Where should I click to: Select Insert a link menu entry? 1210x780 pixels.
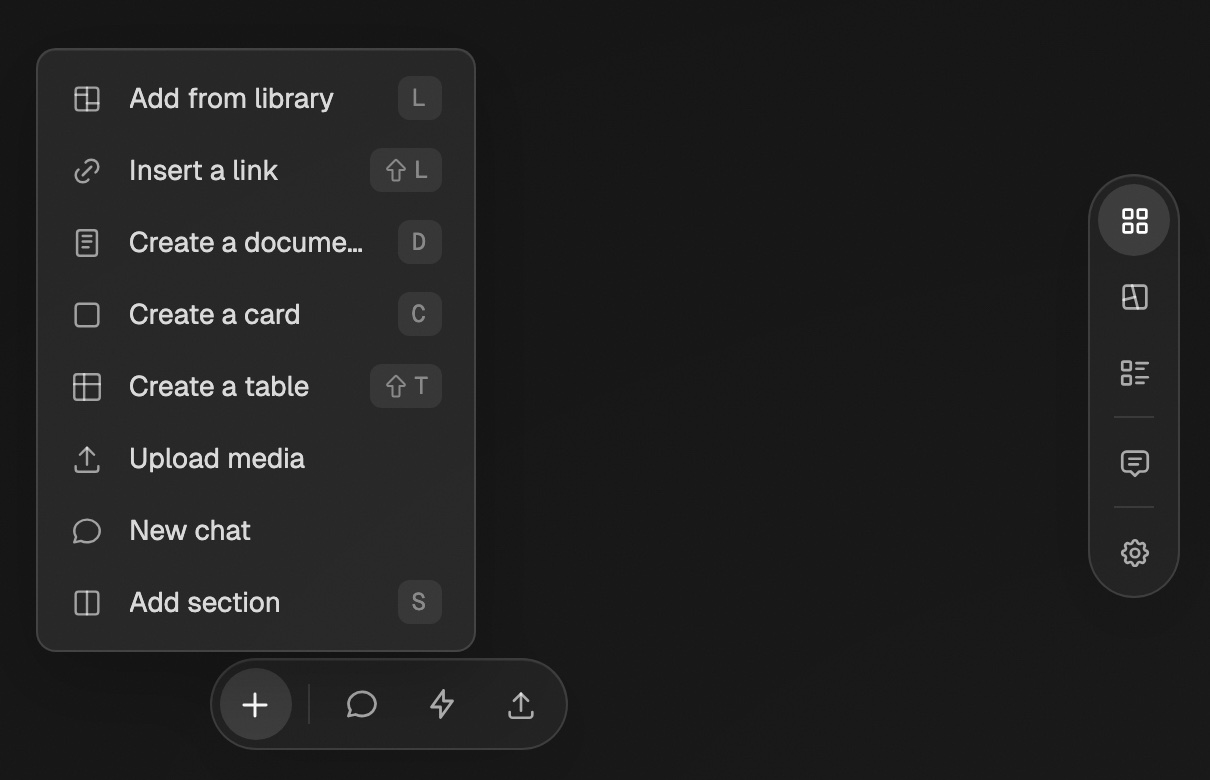tap(256, 170)
